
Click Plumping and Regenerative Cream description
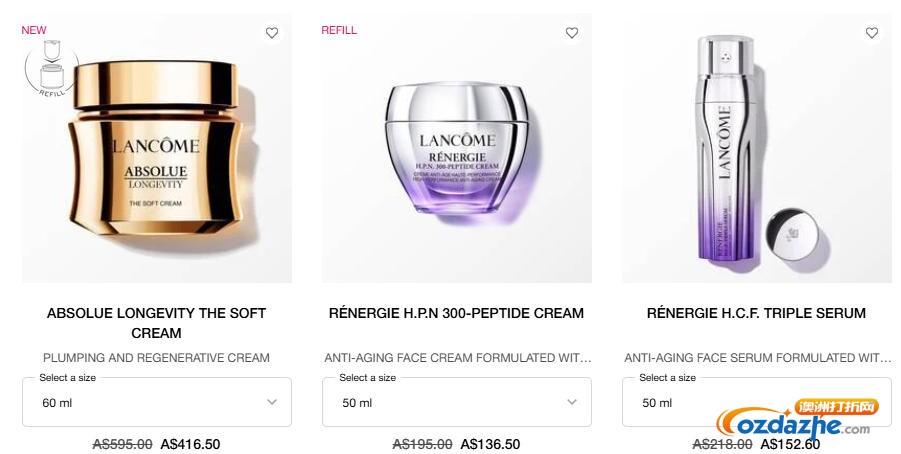pyautogui.click(x=156, y=357)
